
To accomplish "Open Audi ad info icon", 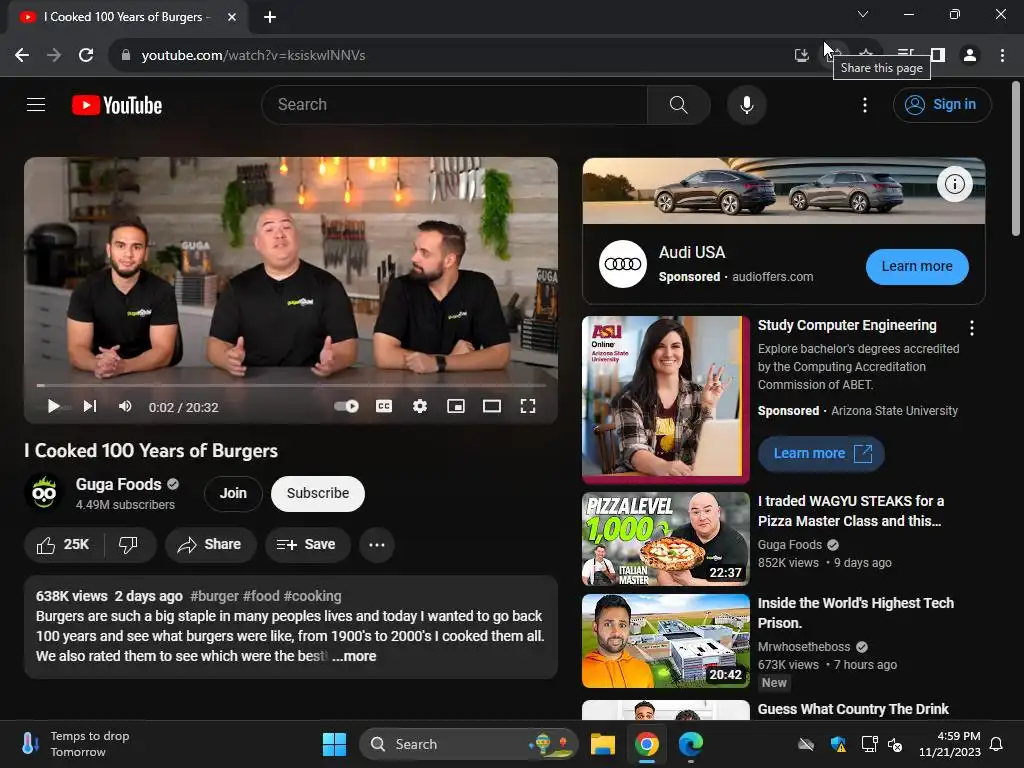I will click(x=954, y=184).
